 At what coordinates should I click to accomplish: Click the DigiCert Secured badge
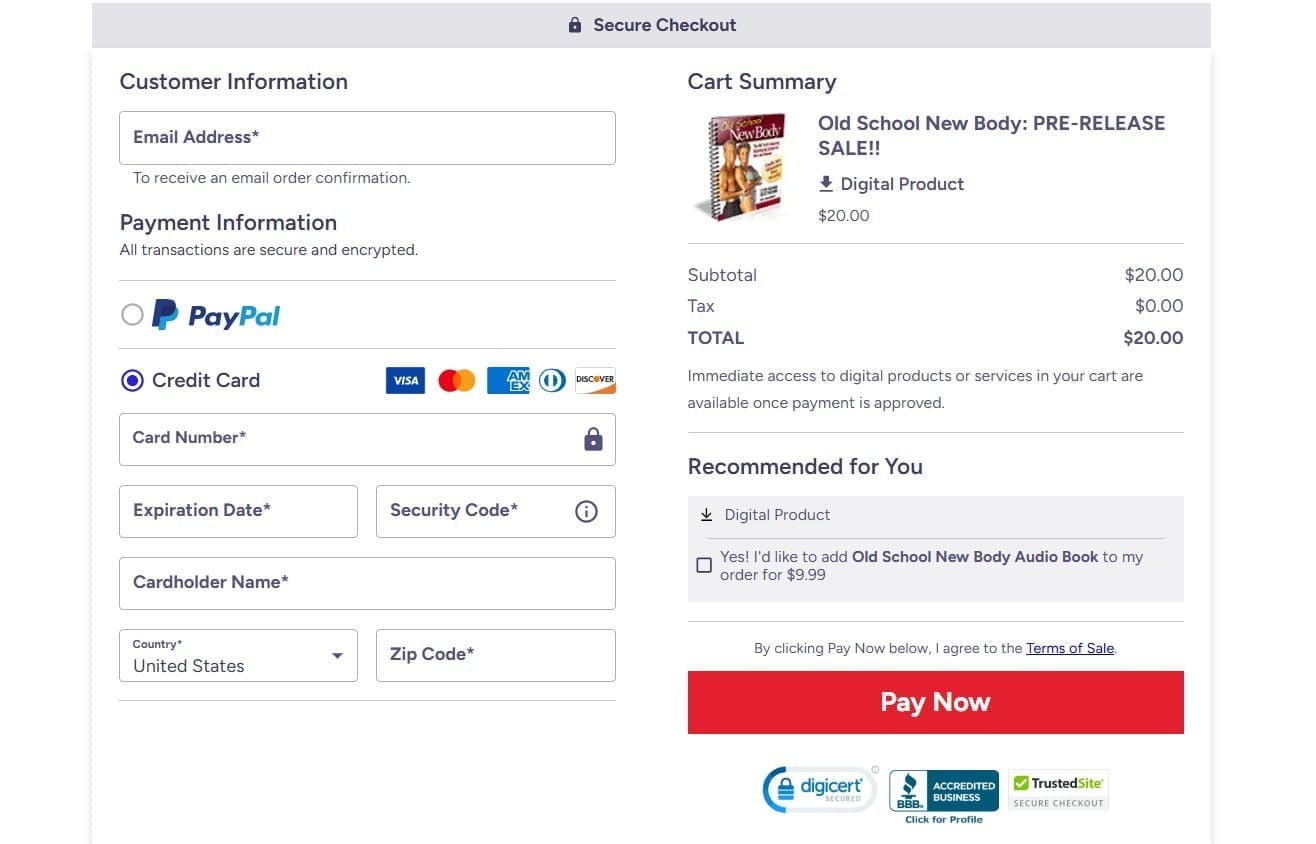(820, 789)
